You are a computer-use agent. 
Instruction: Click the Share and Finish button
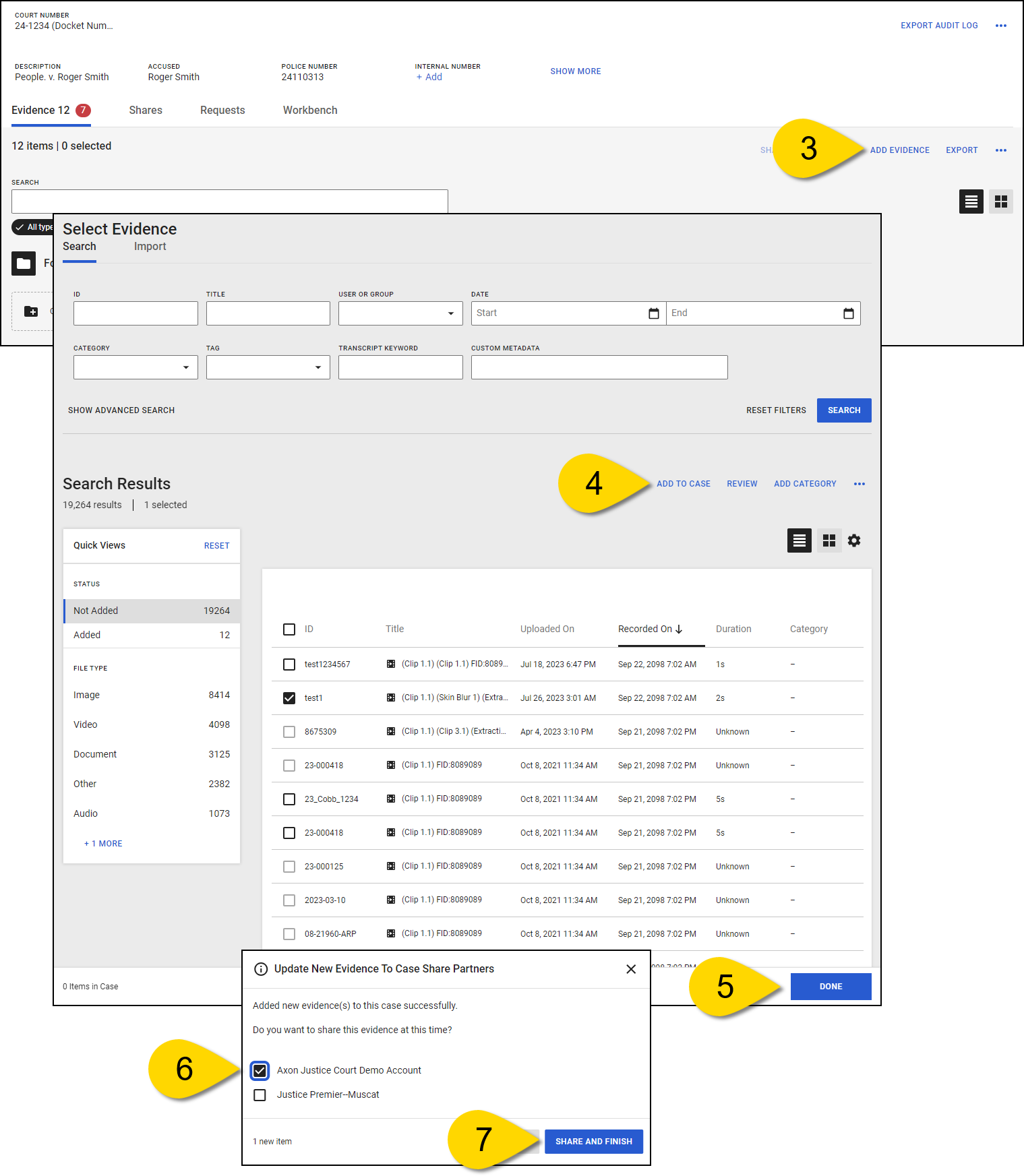point(593,1142)
